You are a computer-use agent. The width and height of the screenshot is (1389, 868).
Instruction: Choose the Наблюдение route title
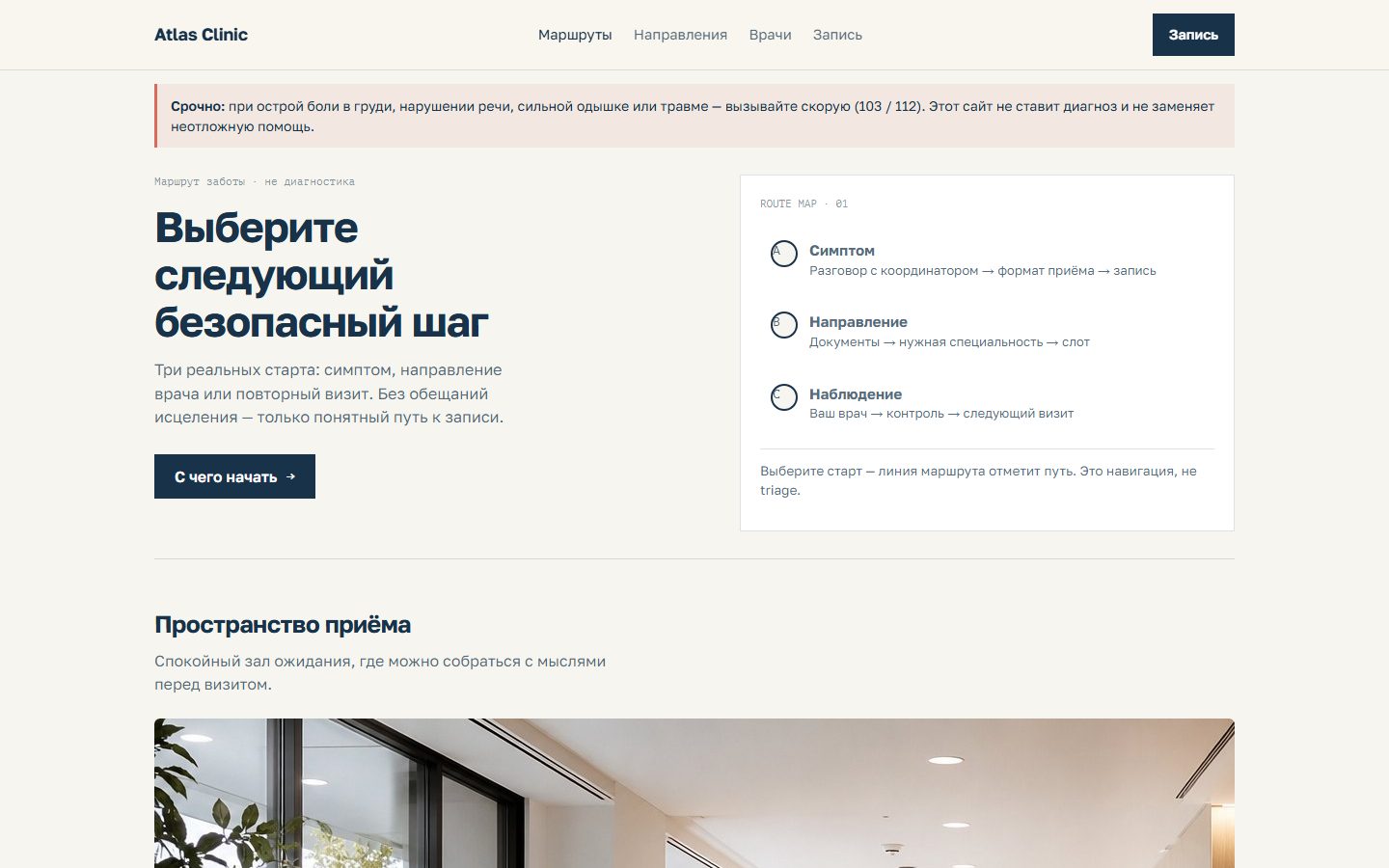click(856, 394)
